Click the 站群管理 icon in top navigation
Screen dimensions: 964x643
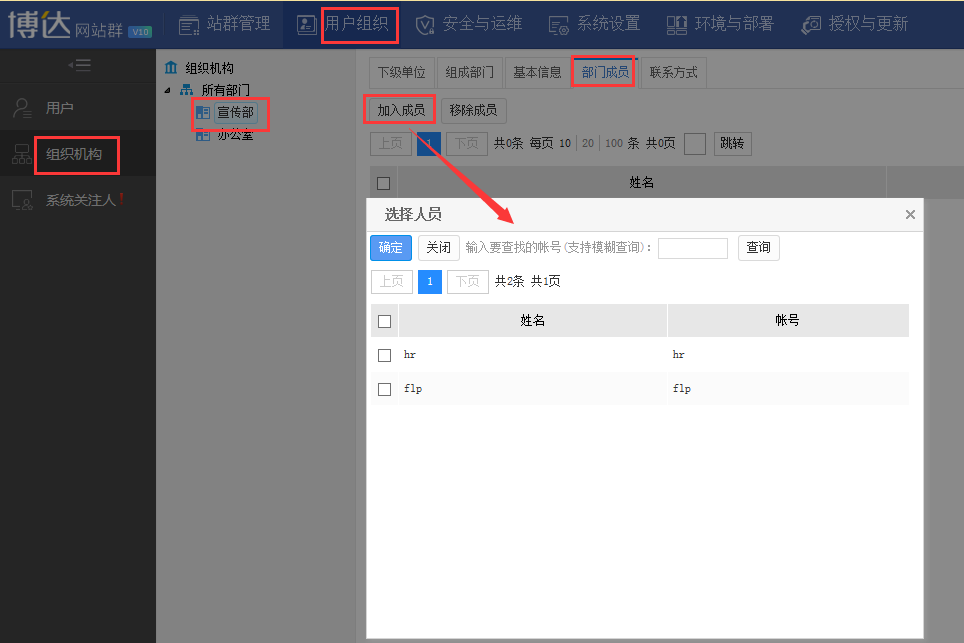pos(189,24)
